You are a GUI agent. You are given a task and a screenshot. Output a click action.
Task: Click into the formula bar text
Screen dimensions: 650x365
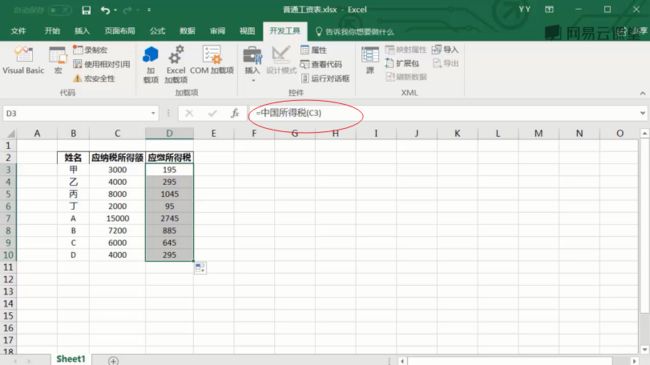pyautogui.click(x=443, y=113)
